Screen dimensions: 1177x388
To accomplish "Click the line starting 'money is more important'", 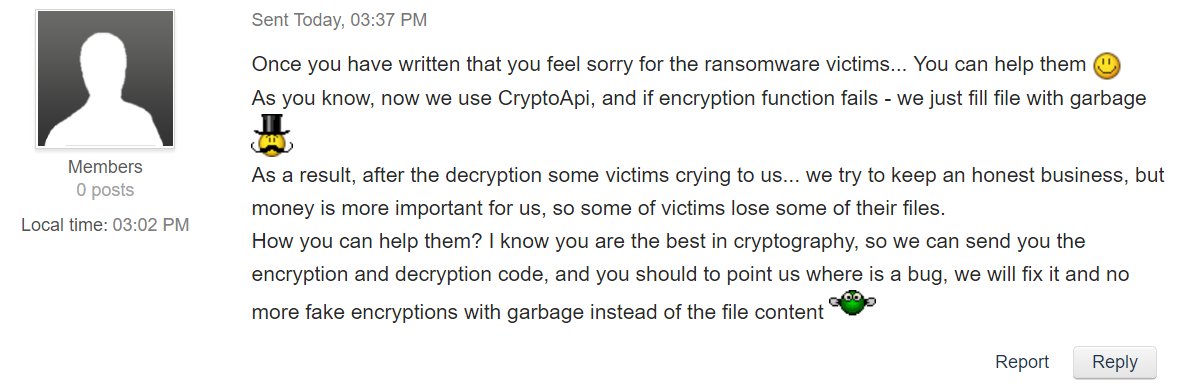I will point(597,207).
